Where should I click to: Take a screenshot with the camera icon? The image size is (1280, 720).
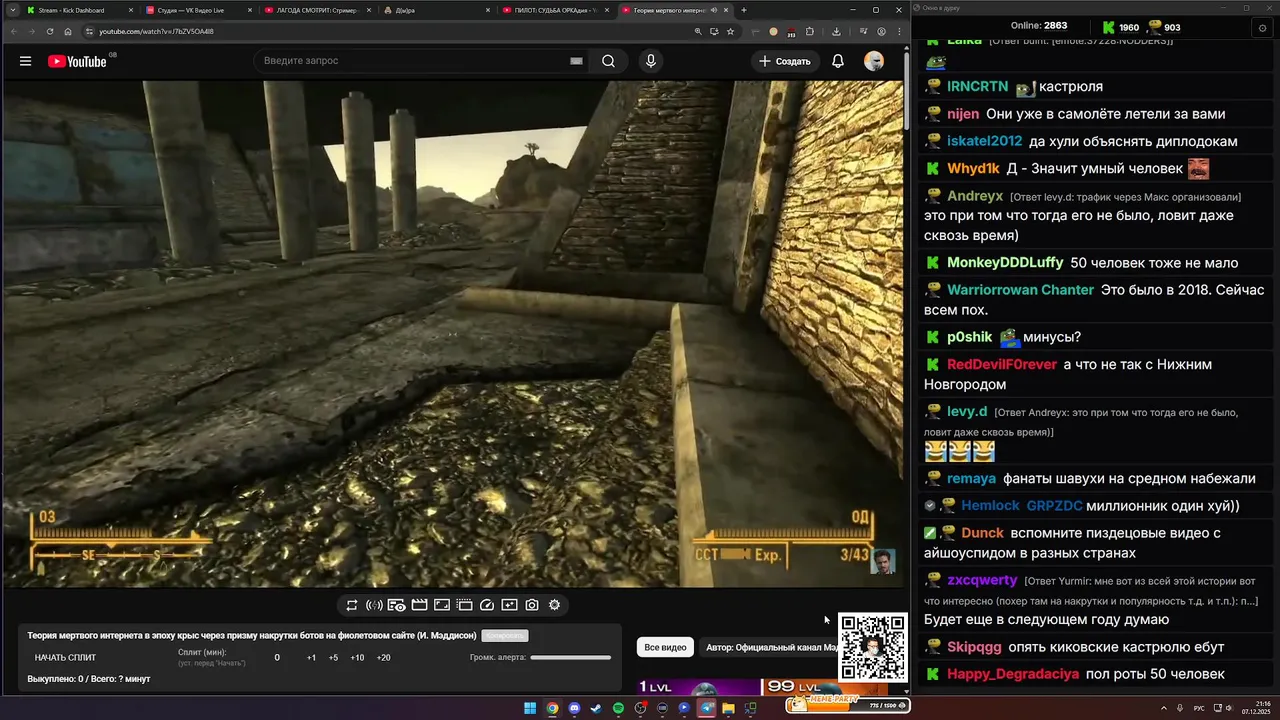(x=532, y=605)
